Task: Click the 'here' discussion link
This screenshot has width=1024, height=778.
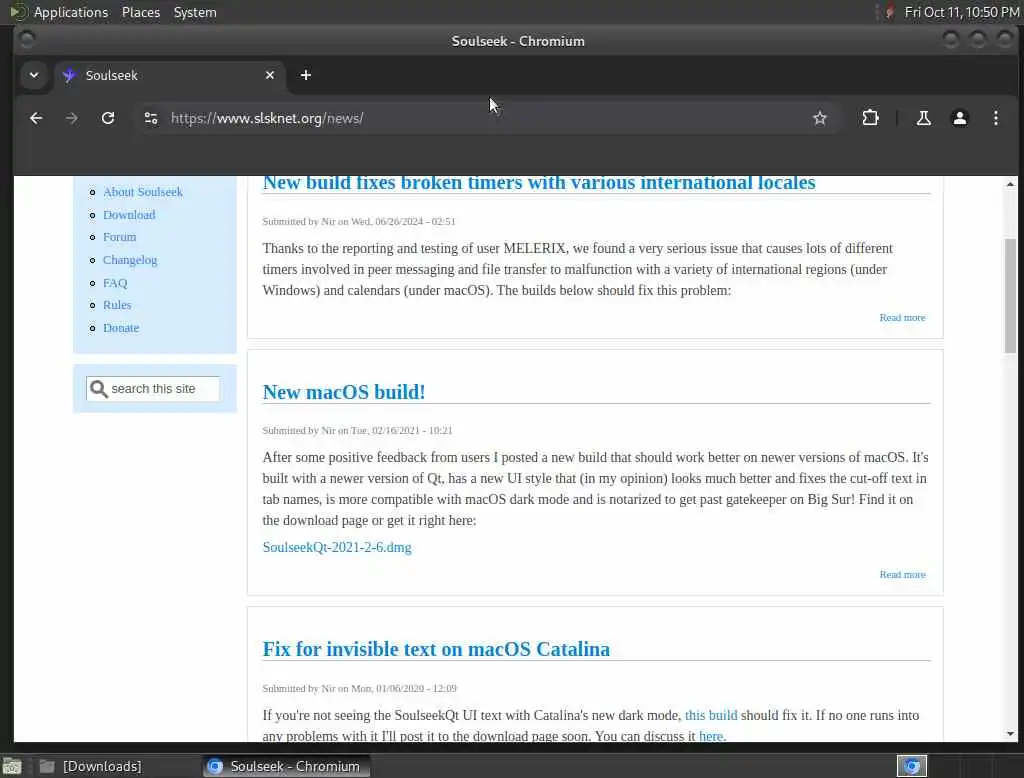Action: click(x=711, y=736)
